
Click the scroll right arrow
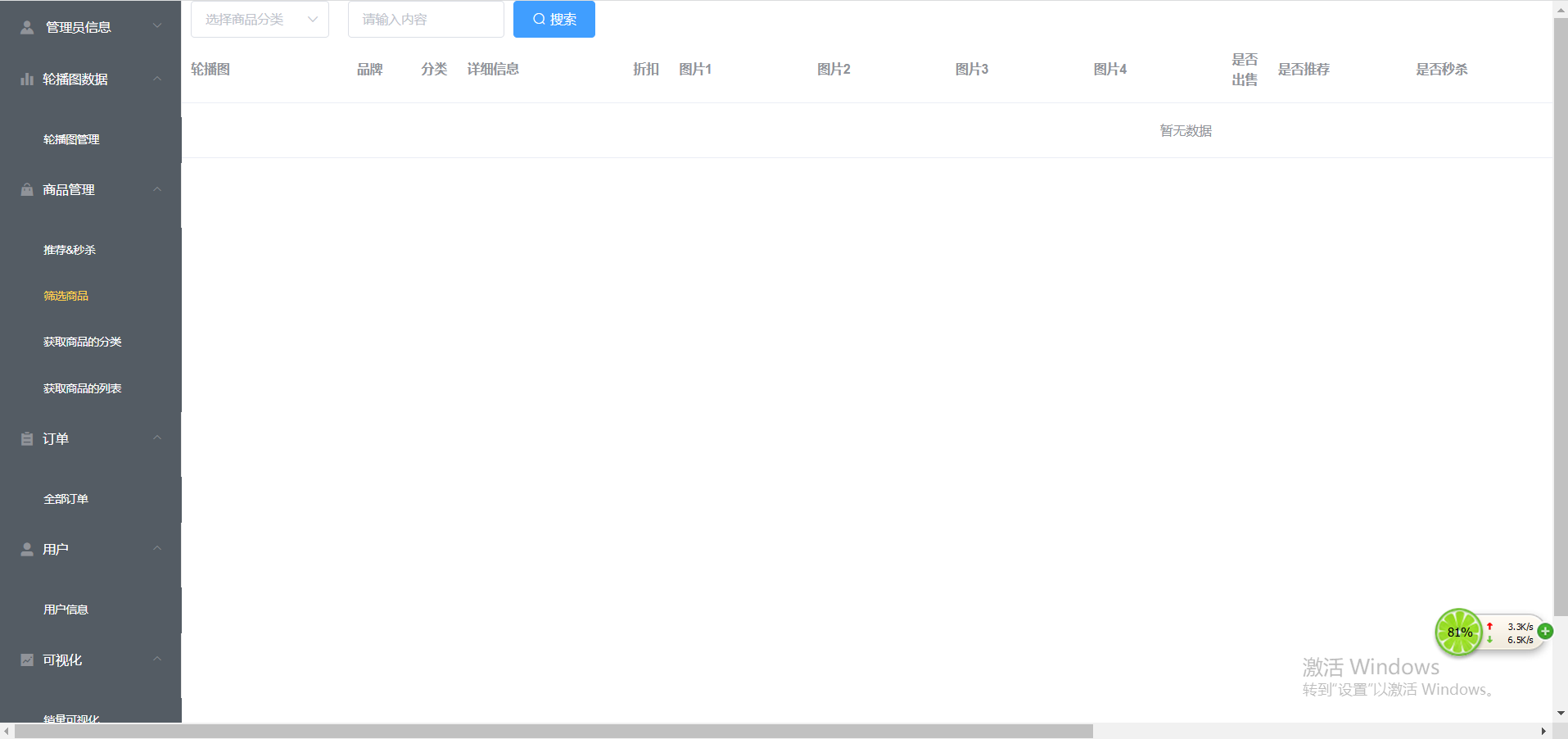pyautogui.click(x=1543, y=731)
